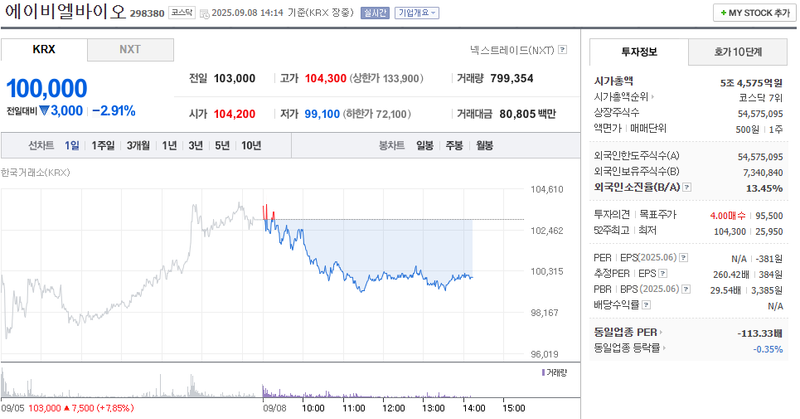Click the 실시간 realtime badge
The height and width of the screenshot is (419, 800).
point(375,13)
